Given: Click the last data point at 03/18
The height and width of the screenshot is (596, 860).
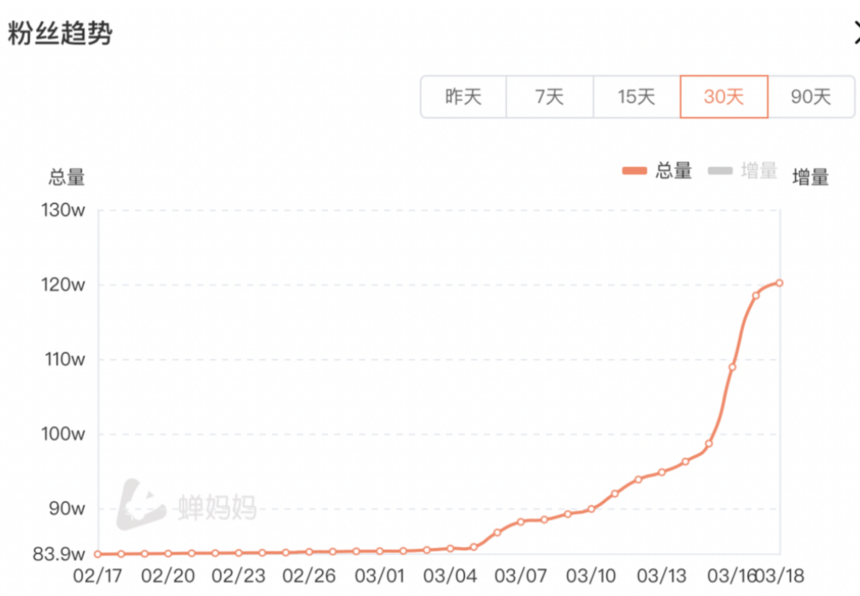Looking at the screenshot, I should pyautogui.click(x=779, y=283).
